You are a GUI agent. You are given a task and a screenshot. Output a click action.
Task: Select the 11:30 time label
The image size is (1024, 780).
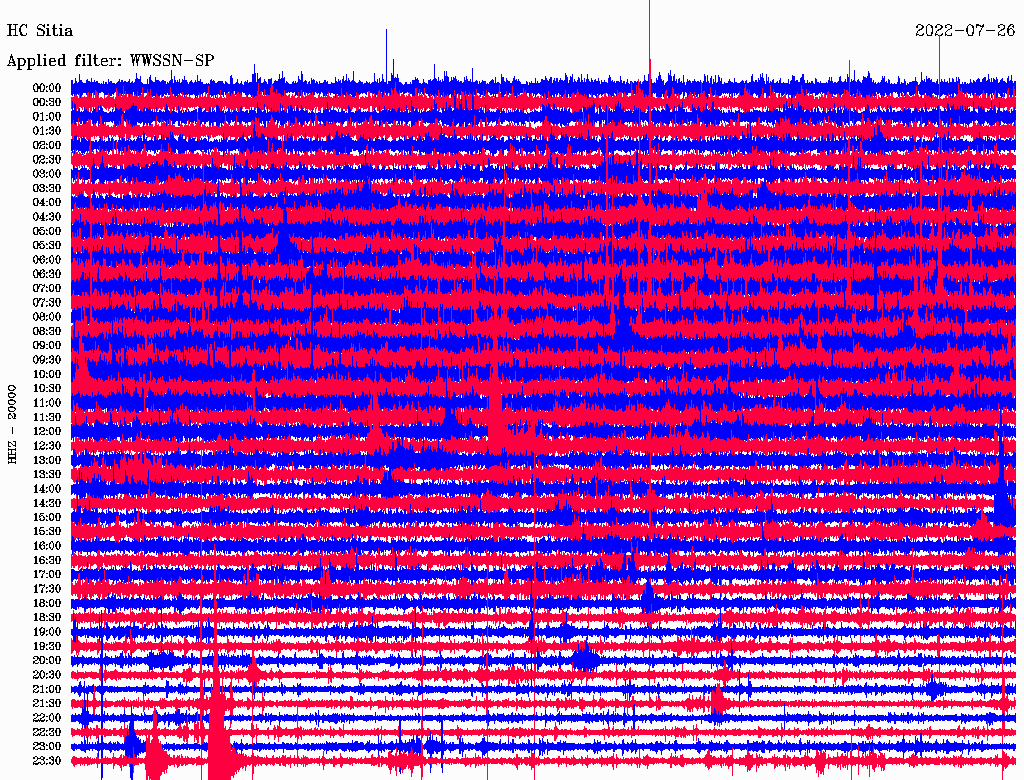tap(47, 417)
